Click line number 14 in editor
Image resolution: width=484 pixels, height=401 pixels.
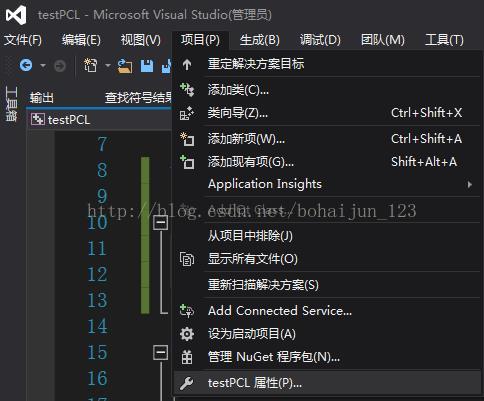pos(97,326)
